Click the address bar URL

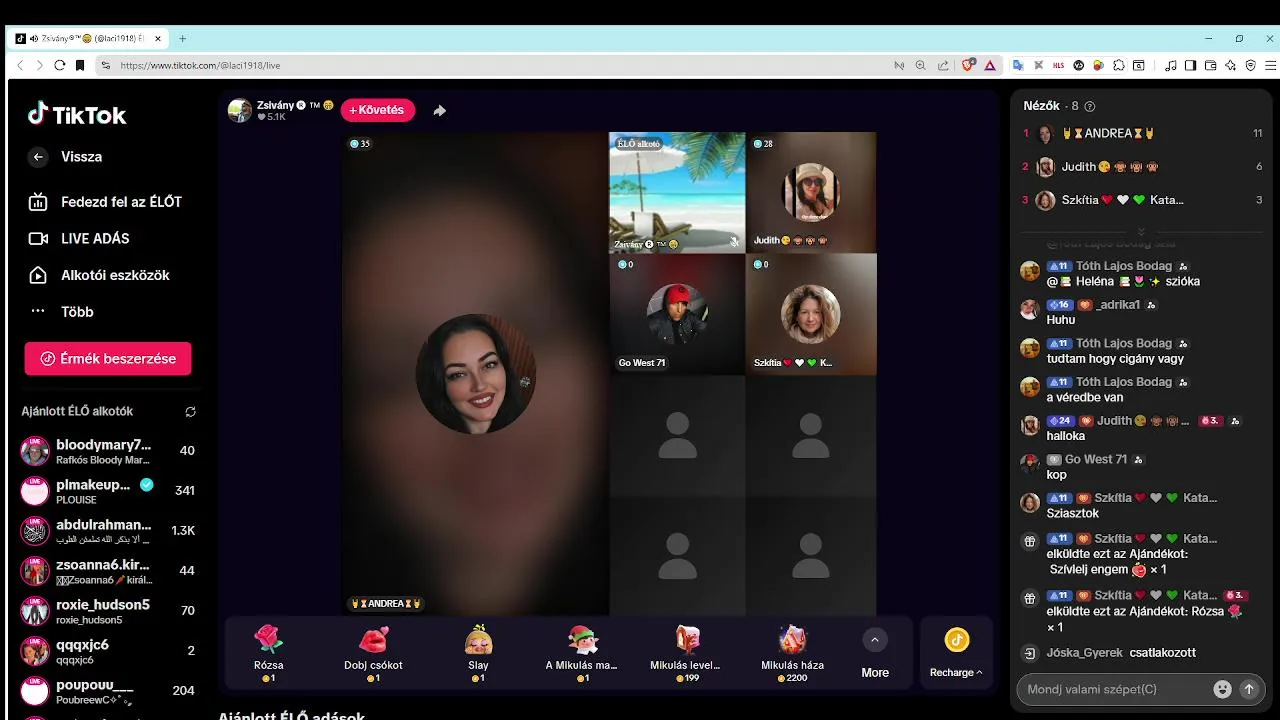tap(200, 65)
